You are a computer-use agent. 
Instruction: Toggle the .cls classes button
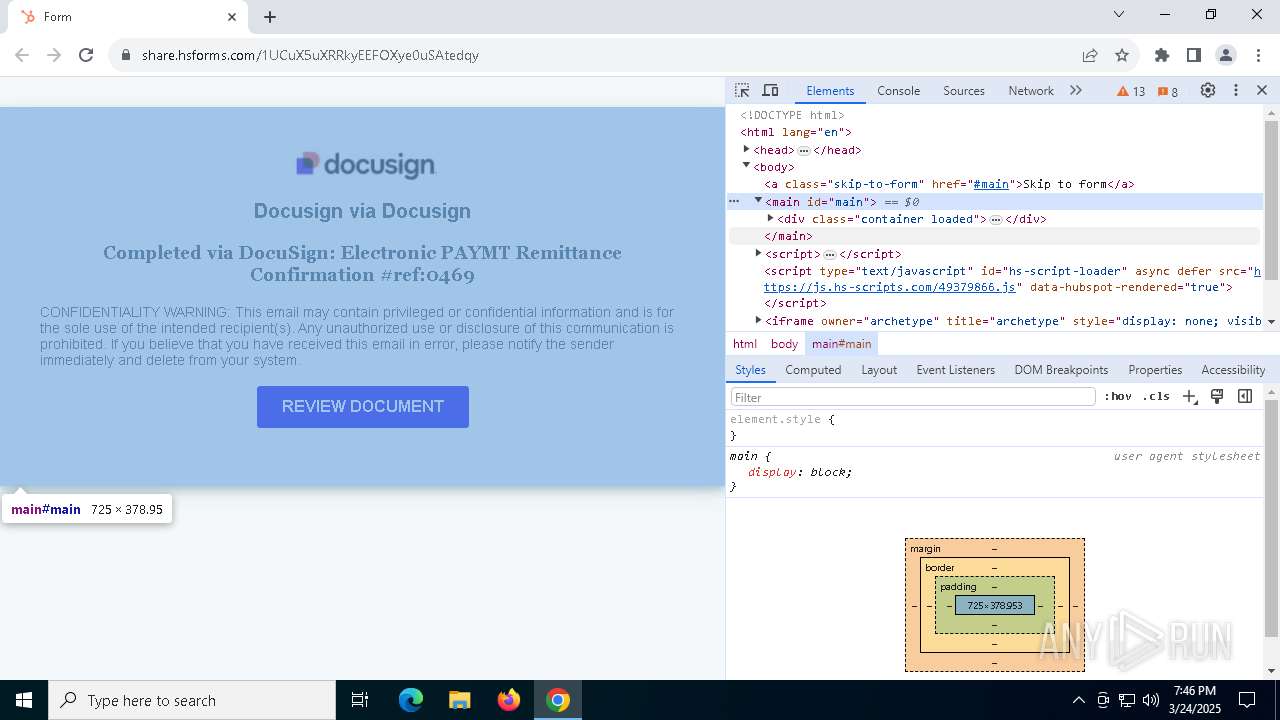(1156, 396)
